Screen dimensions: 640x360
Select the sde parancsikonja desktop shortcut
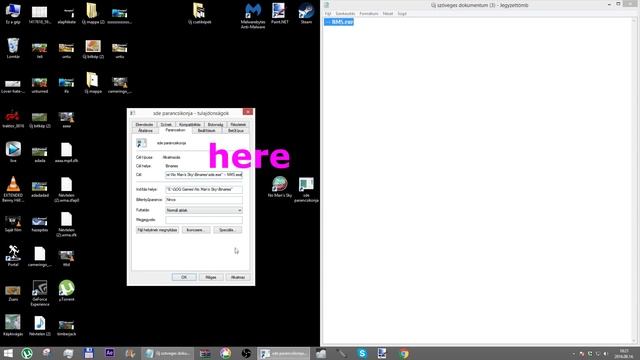tap(306, 189)
